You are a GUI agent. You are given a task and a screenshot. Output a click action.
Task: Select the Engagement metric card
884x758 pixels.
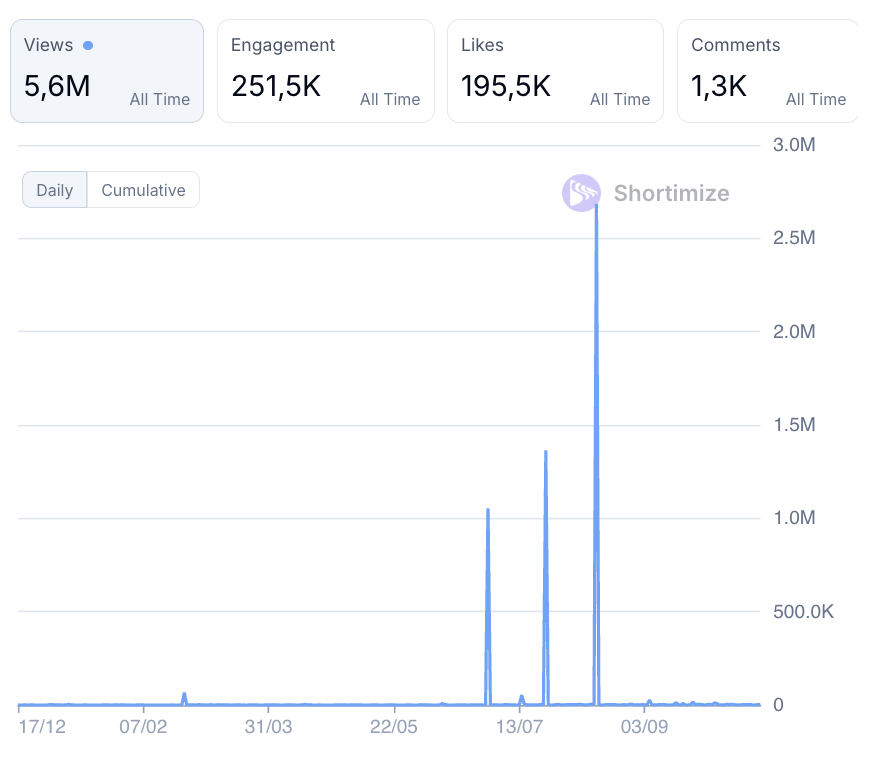[325, 71]
